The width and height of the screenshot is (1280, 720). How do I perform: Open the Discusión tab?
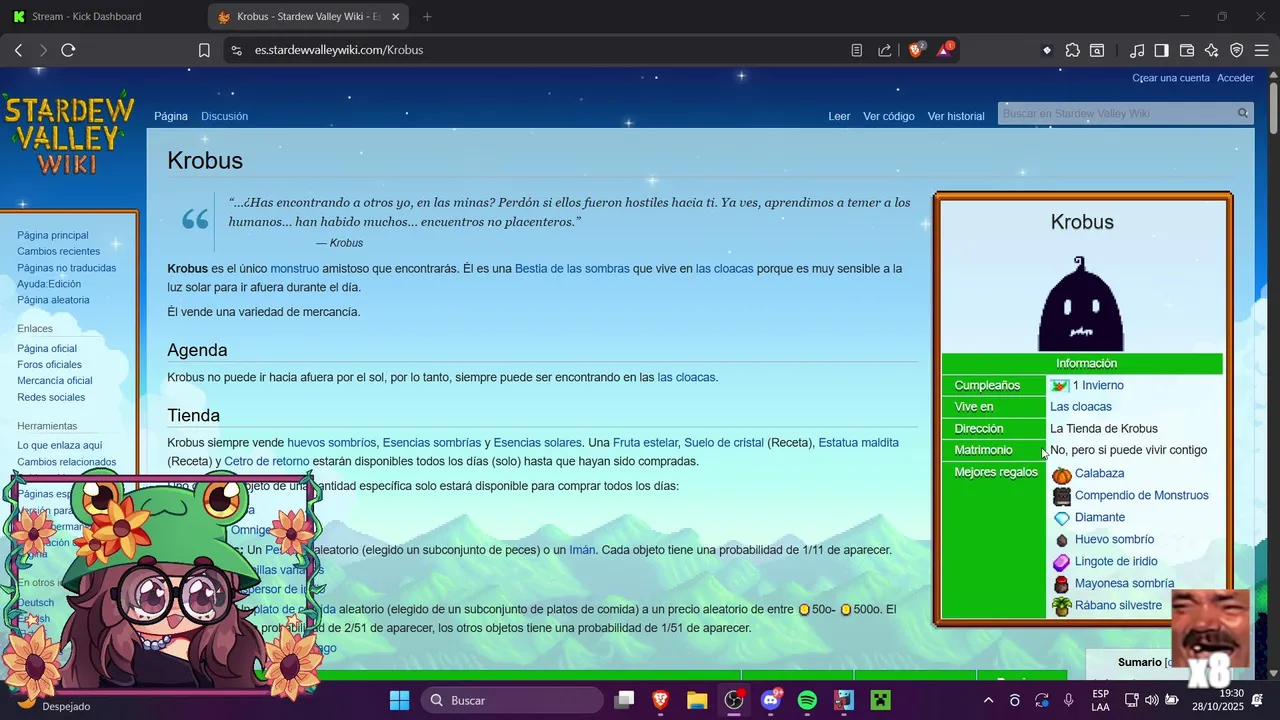pyautogui.click(x=224, y=116)
